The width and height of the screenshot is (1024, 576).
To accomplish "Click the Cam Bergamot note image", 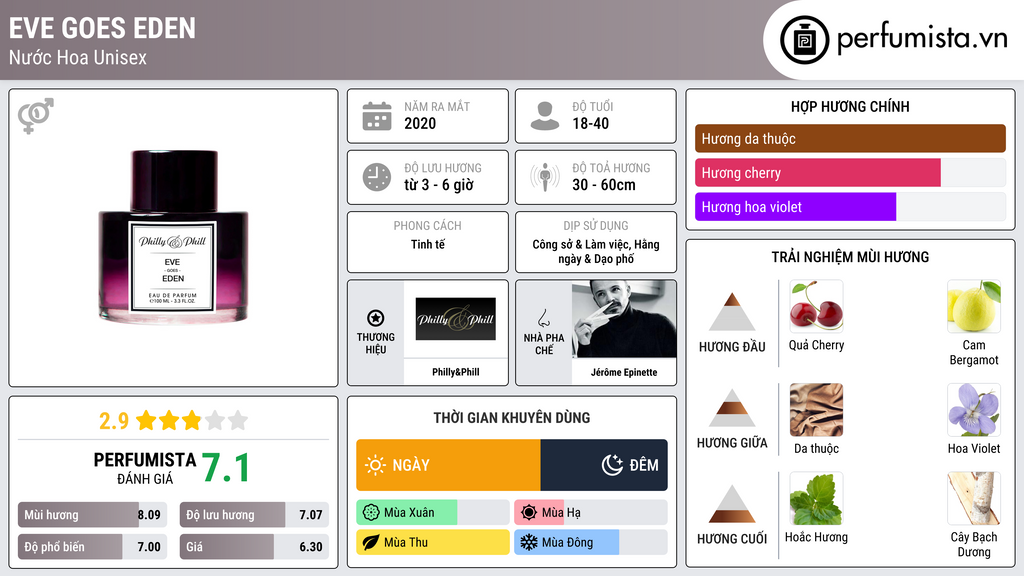I will pyautogui.click(x=974, y=306).
